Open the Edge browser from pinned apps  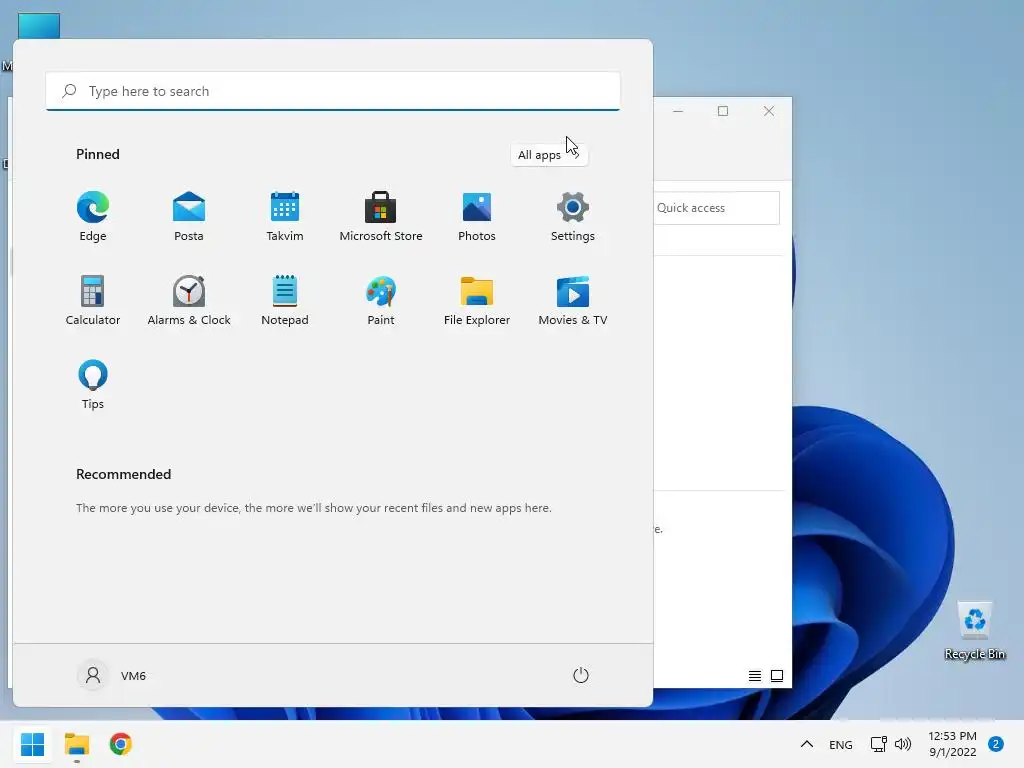(x=93, y=217)
